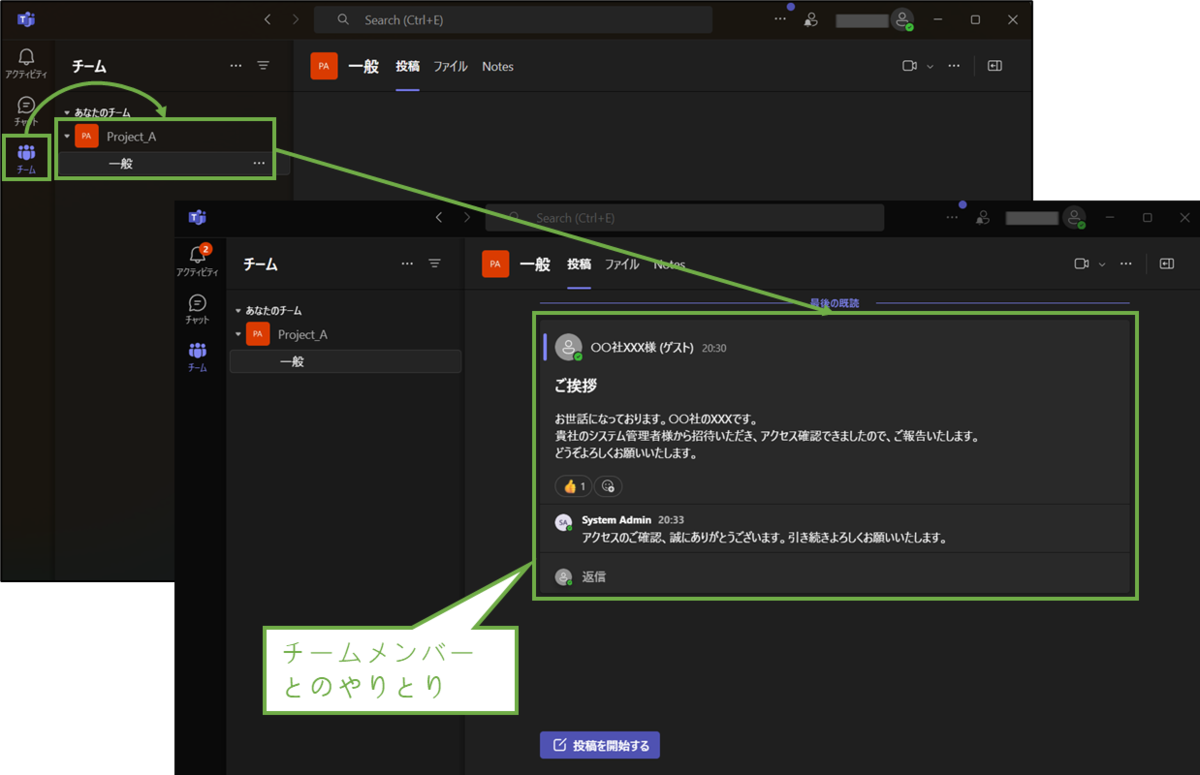The height and width of the screenshot is (775, 1200).
Task: Click the Search box in the back window
Action: pos(513,19)
